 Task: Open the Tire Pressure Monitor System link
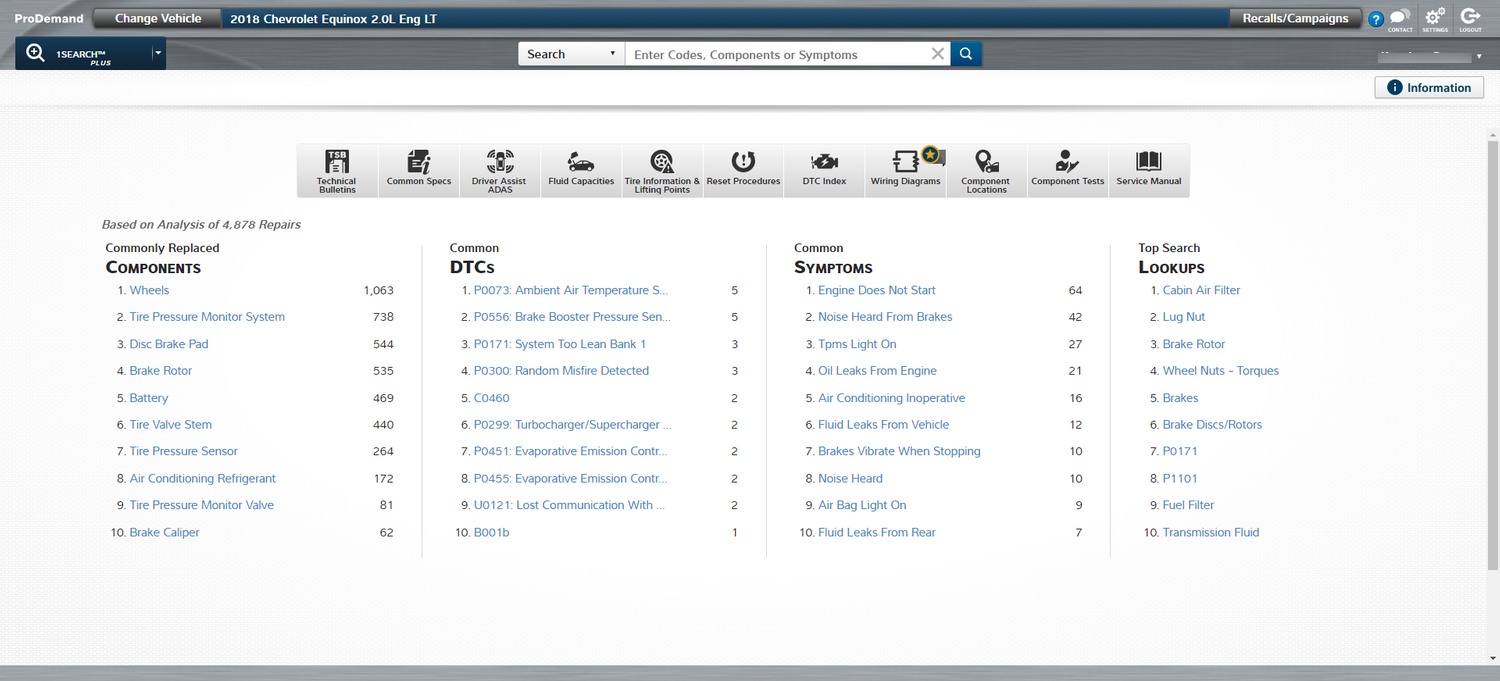tap(207, 317)
